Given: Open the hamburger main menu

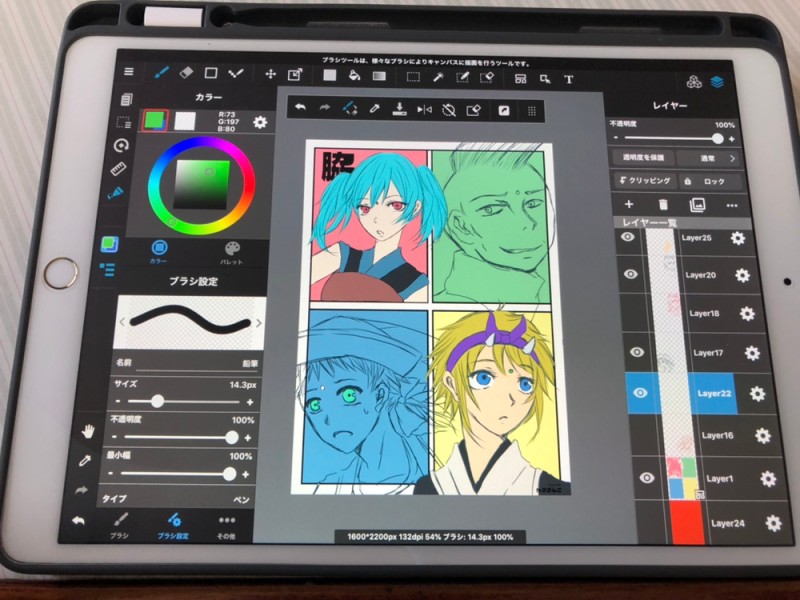Looking at the screenshot, I should pos(129,71).
